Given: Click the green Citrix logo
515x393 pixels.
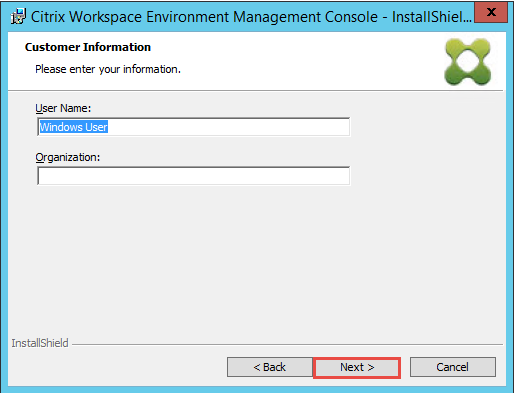Looking at the screenshot, I should point(467,61).
